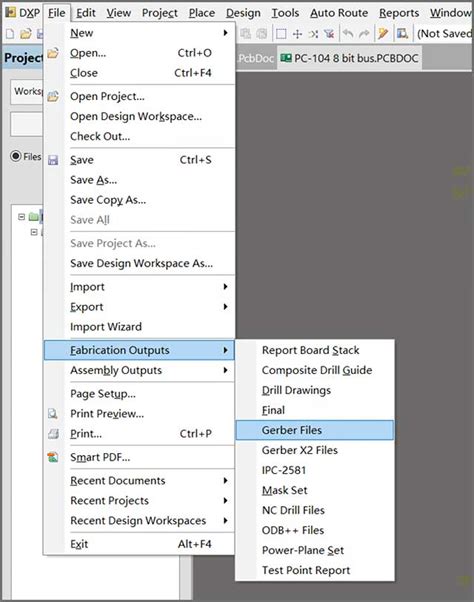Collapse the top project tree node
474x602 pixels.
click(x=21, y=217)
